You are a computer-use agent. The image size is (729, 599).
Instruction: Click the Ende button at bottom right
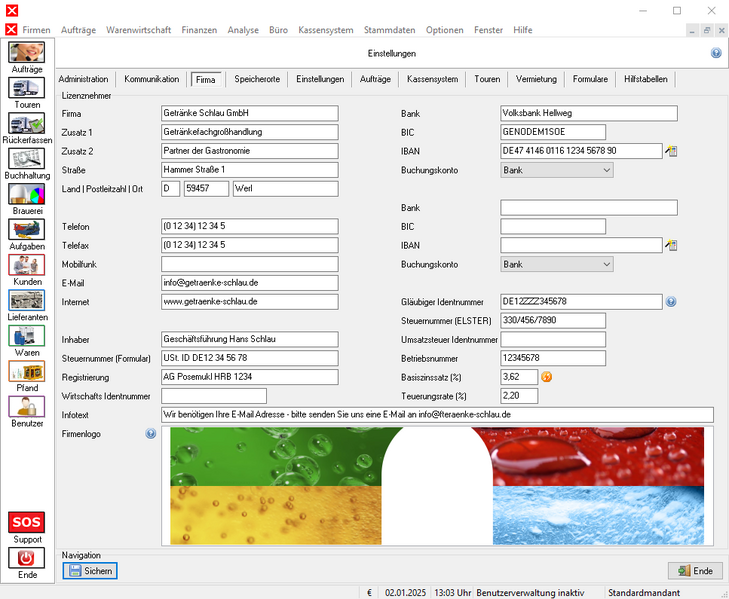694,571
